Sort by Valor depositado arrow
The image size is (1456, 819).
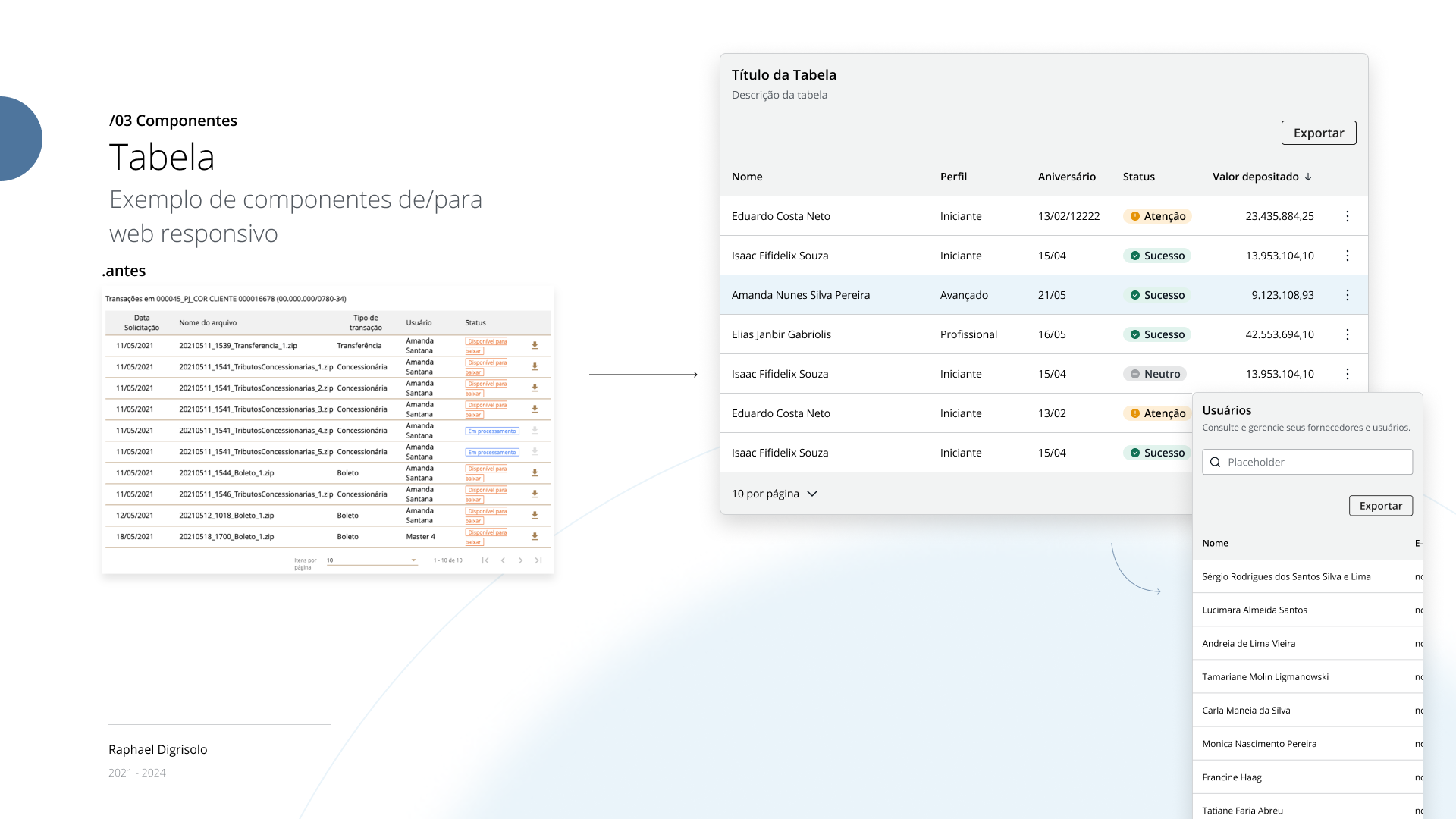point(1308,177)
